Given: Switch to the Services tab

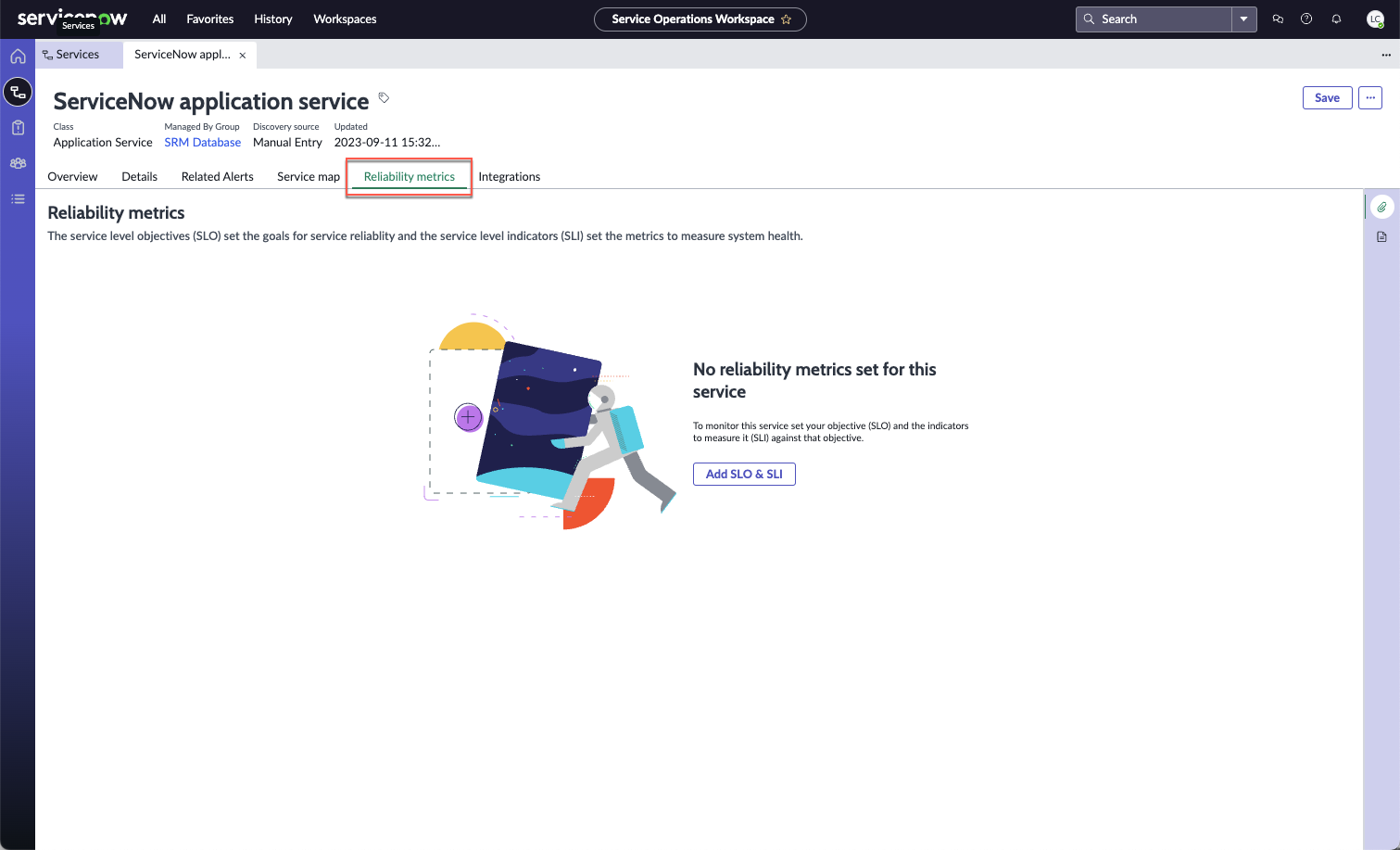Looking at the screenshot, I should coord(79,55).
